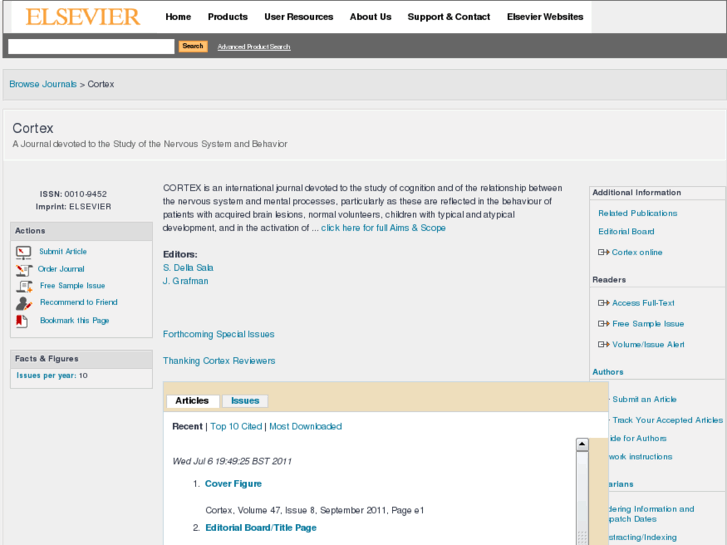Image resolution: width=727 pixels, height=545 pixels.
Task: Open Editorial Board sidebar link
Action: [x=626, y=231]
